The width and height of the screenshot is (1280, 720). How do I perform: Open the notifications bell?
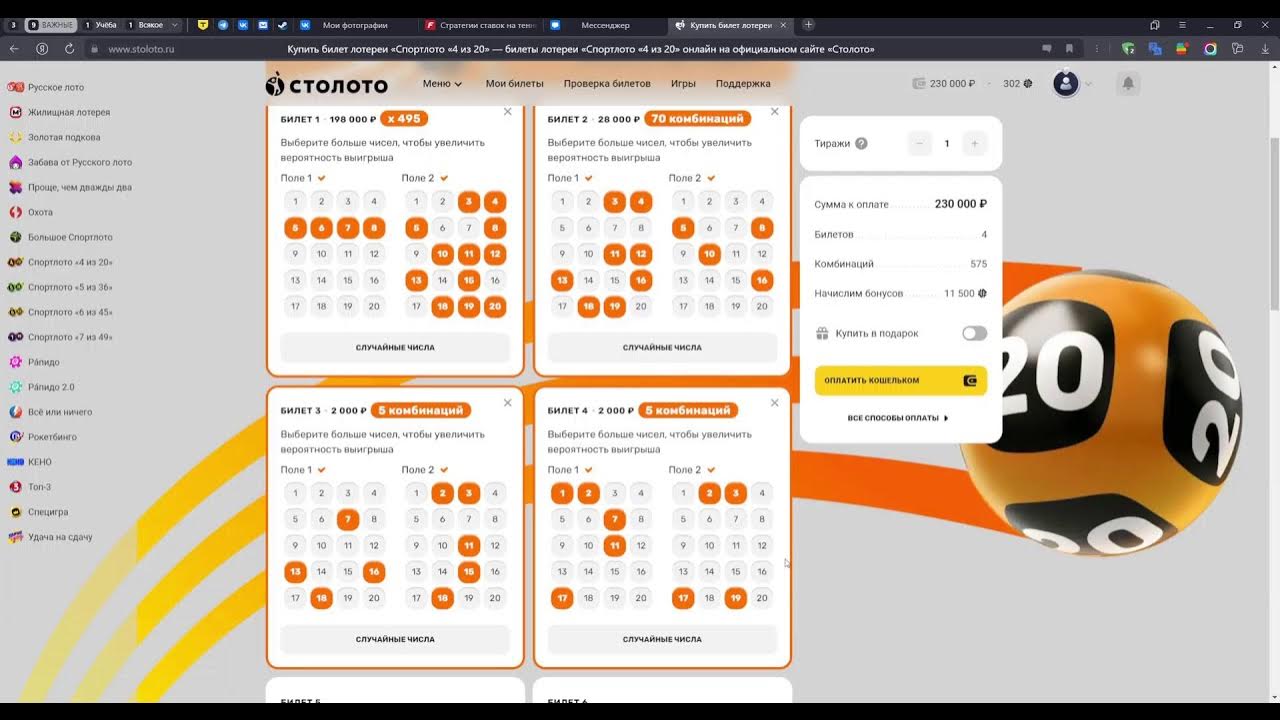1128,84
